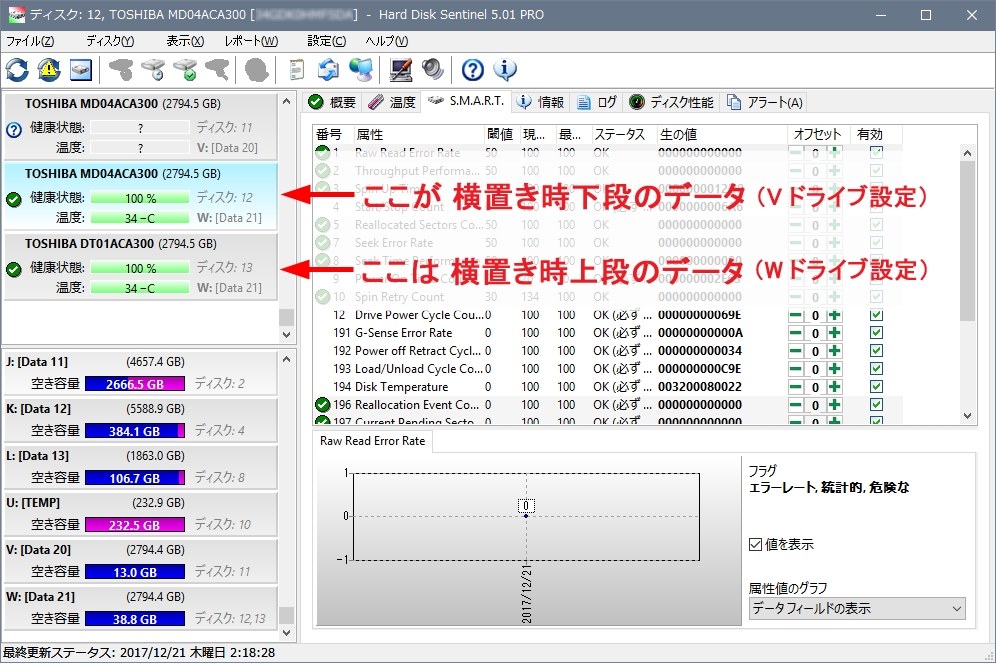
Task: Click the plus offset button for Power off Retract Cycle
Action: coord(835,351)
